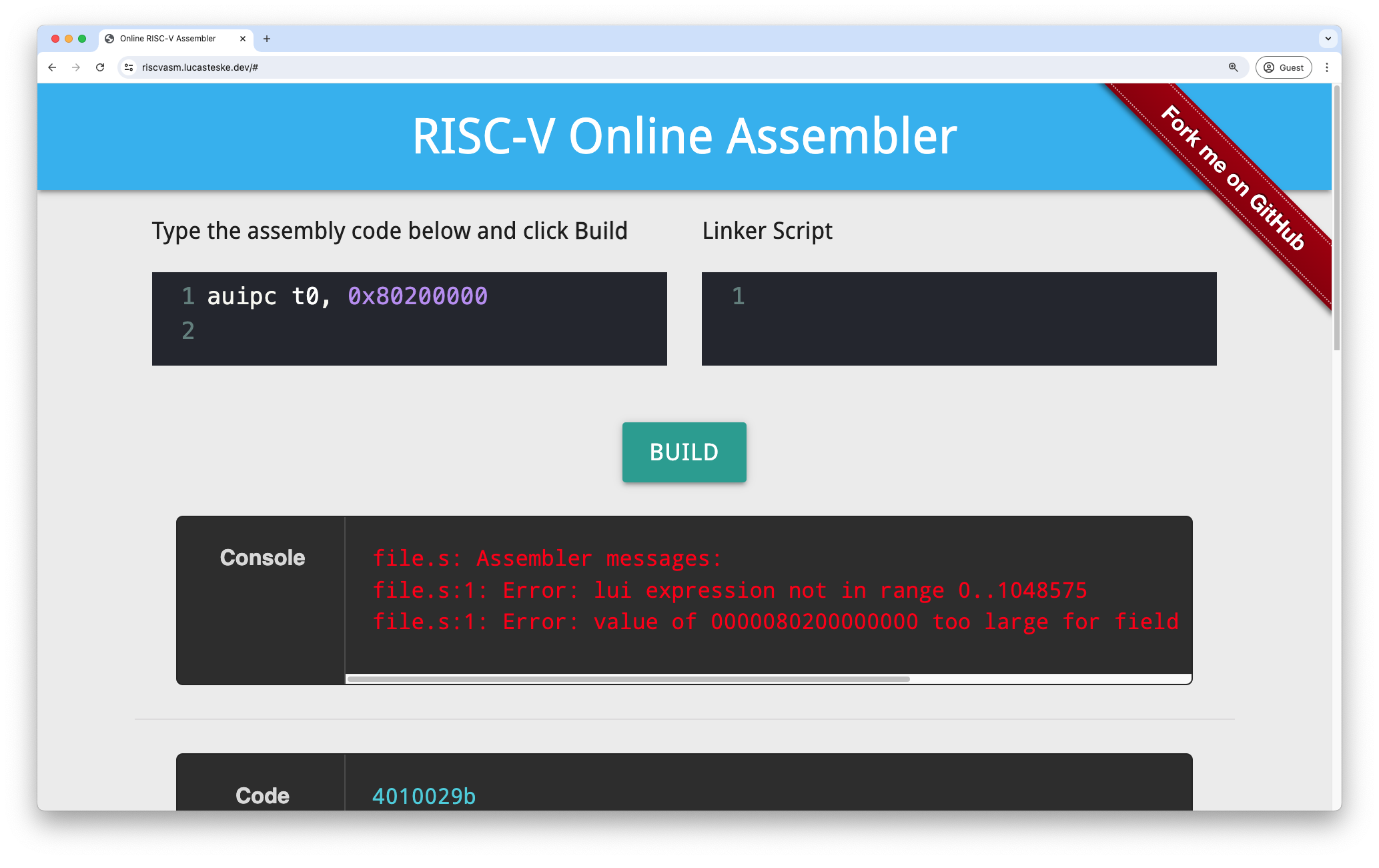This screenshot has height=868, width=1379.
Task: Click the browser forward arrow
Action: (x=76, y=67)
